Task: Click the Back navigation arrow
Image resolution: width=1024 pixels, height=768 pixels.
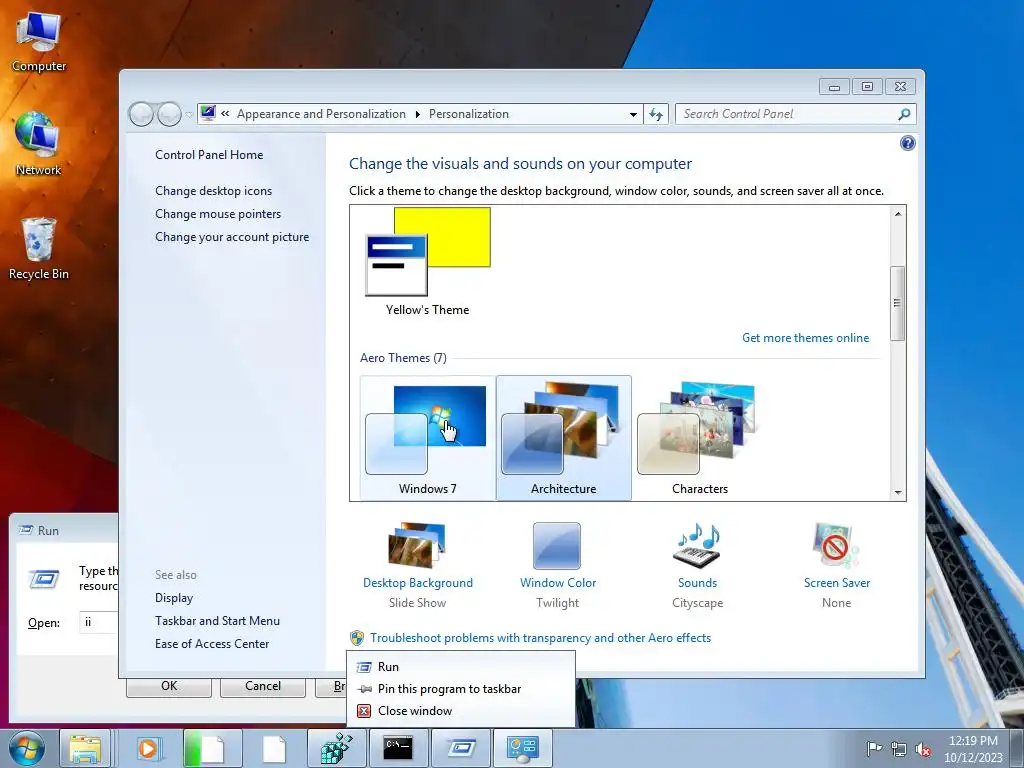Action: [x=141, y=114]
